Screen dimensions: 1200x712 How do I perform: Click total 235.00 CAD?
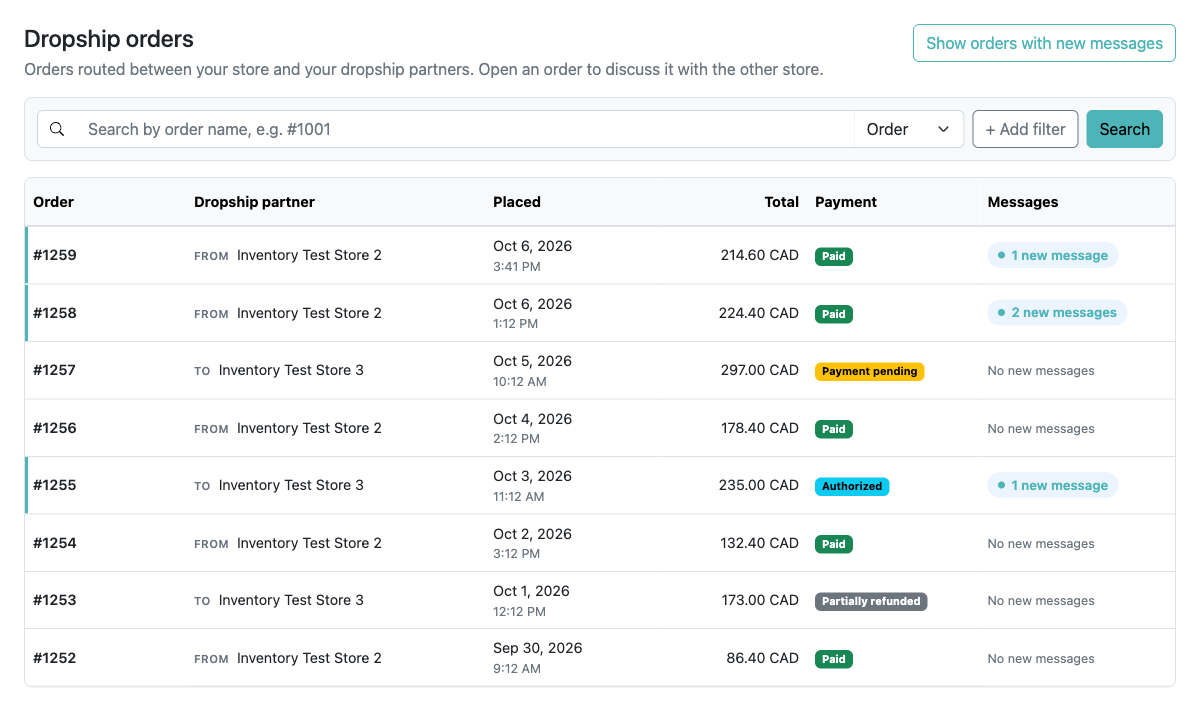point(759,485)
